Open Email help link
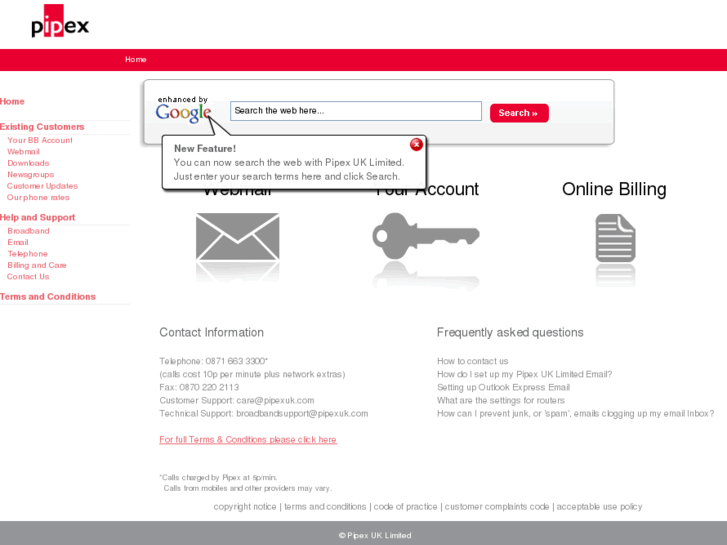Screen dimensions: 727x545 coord(18,243)
